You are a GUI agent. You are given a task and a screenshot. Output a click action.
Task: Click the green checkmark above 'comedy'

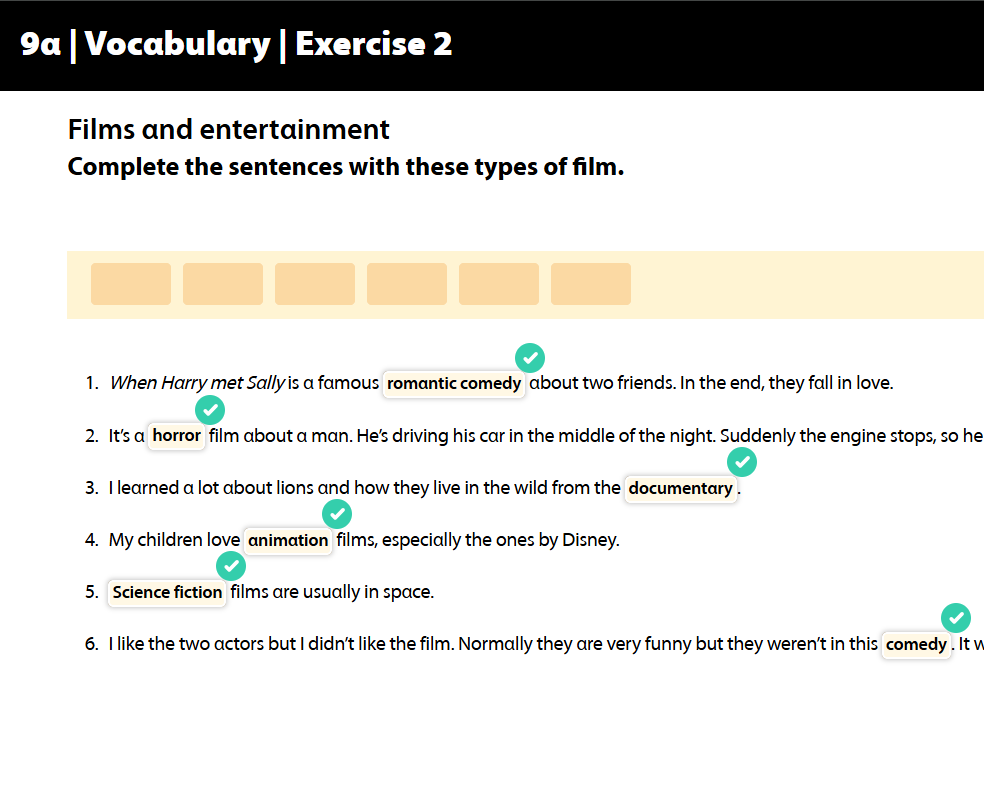click(956, 618)
